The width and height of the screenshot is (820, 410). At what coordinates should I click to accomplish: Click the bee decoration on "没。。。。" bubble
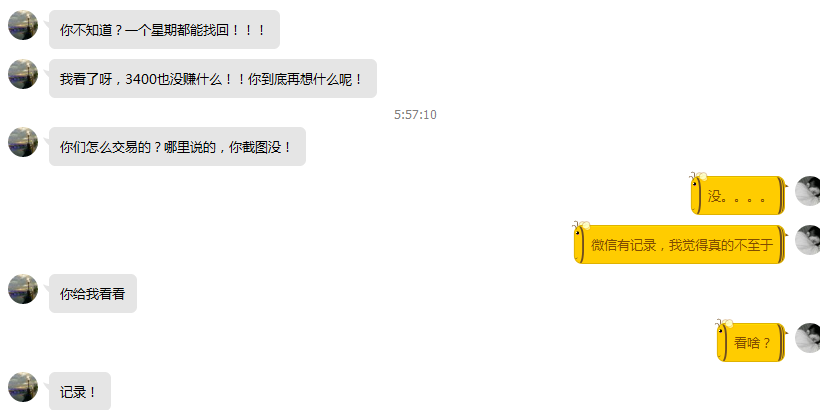coord(698,178)
